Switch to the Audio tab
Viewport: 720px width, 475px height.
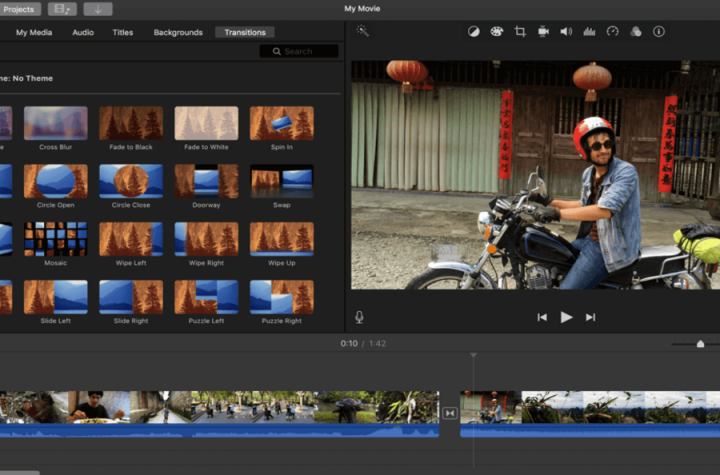83,32
